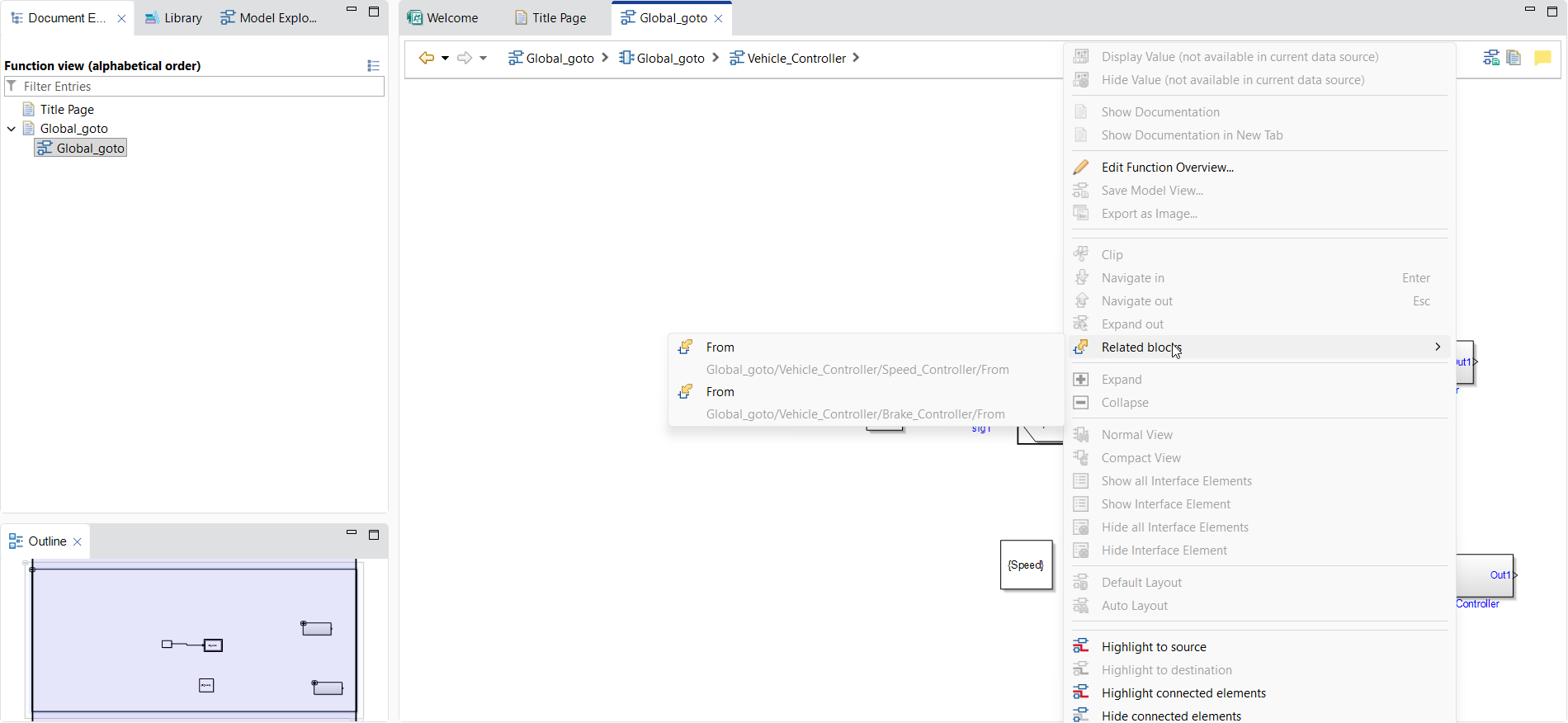Click the Model Explorer tab icon
This screenshot has width=1568, height=723.
(228, 18)
